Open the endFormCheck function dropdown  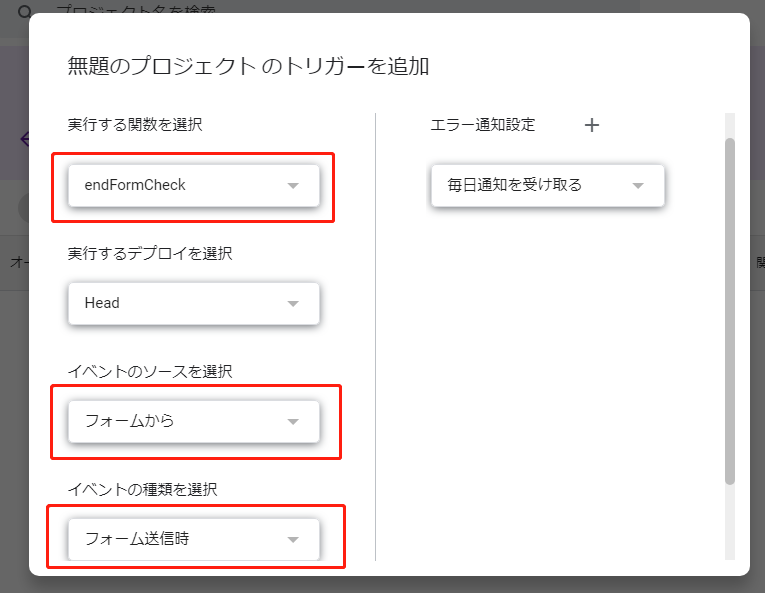[194, 185]
